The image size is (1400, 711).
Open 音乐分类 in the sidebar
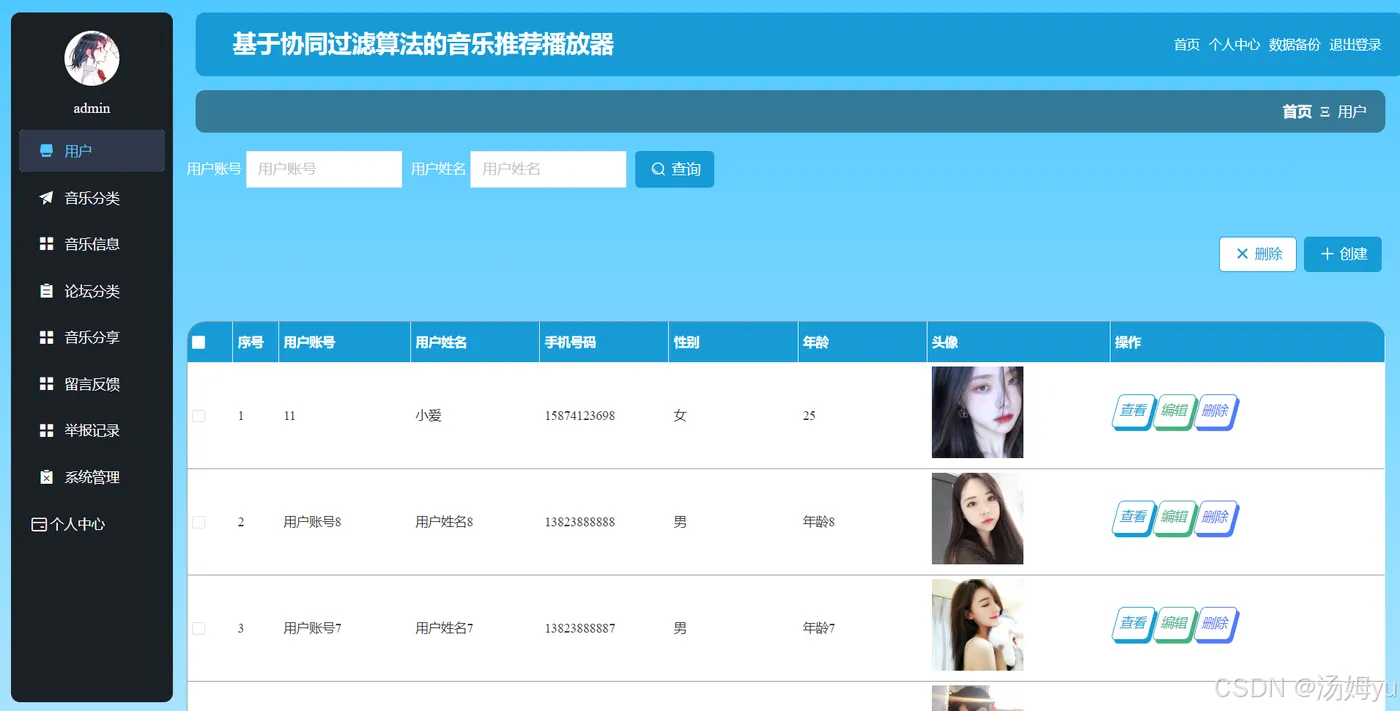click(92, 198)
